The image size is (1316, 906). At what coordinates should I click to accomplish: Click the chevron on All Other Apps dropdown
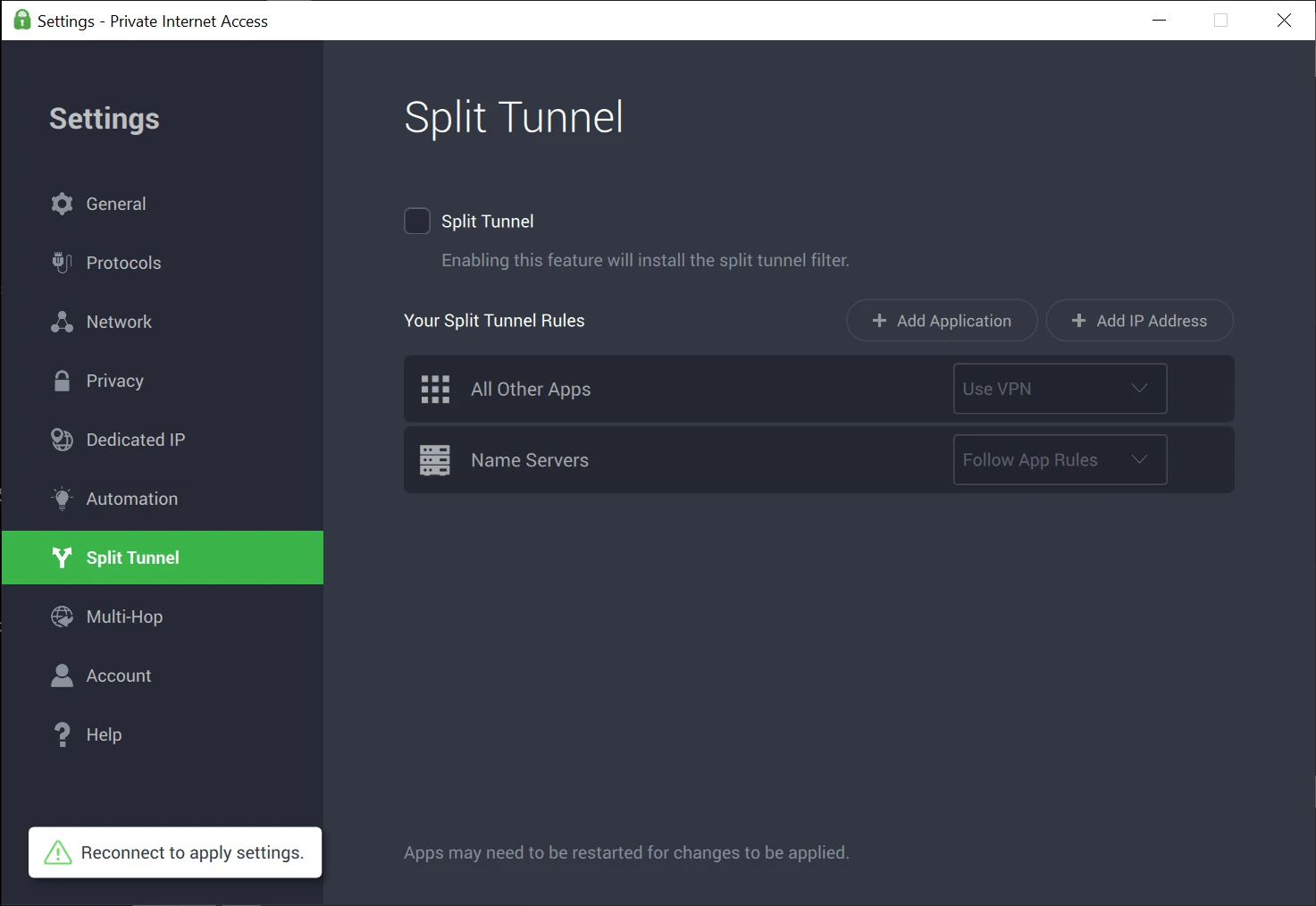1139,388
